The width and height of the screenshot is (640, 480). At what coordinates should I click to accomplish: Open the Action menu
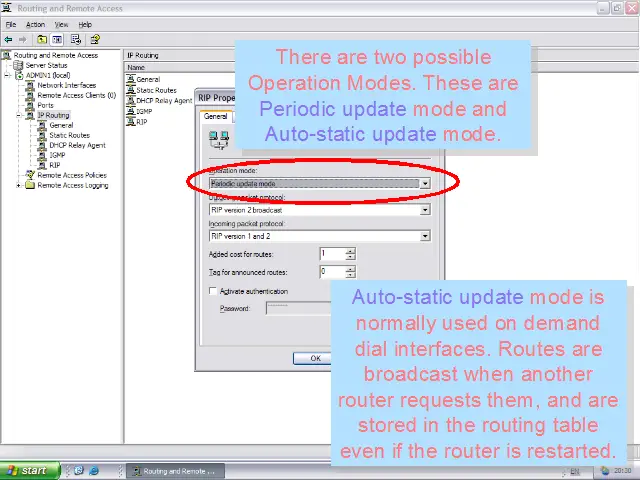click(x=35, y=24)
